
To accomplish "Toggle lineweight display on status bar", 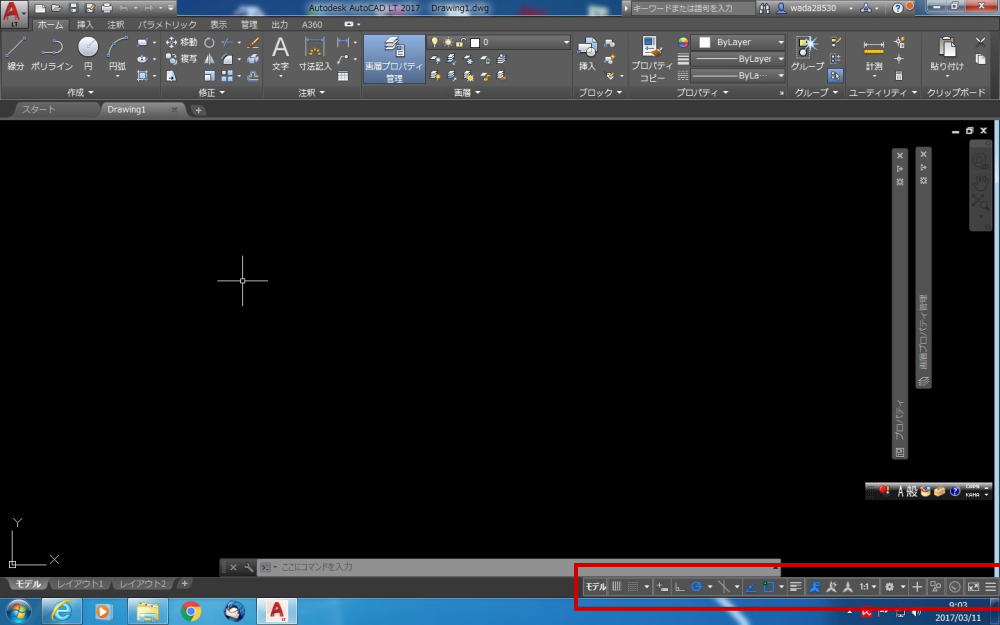I will pyautogui.click(x=795, y=587).
